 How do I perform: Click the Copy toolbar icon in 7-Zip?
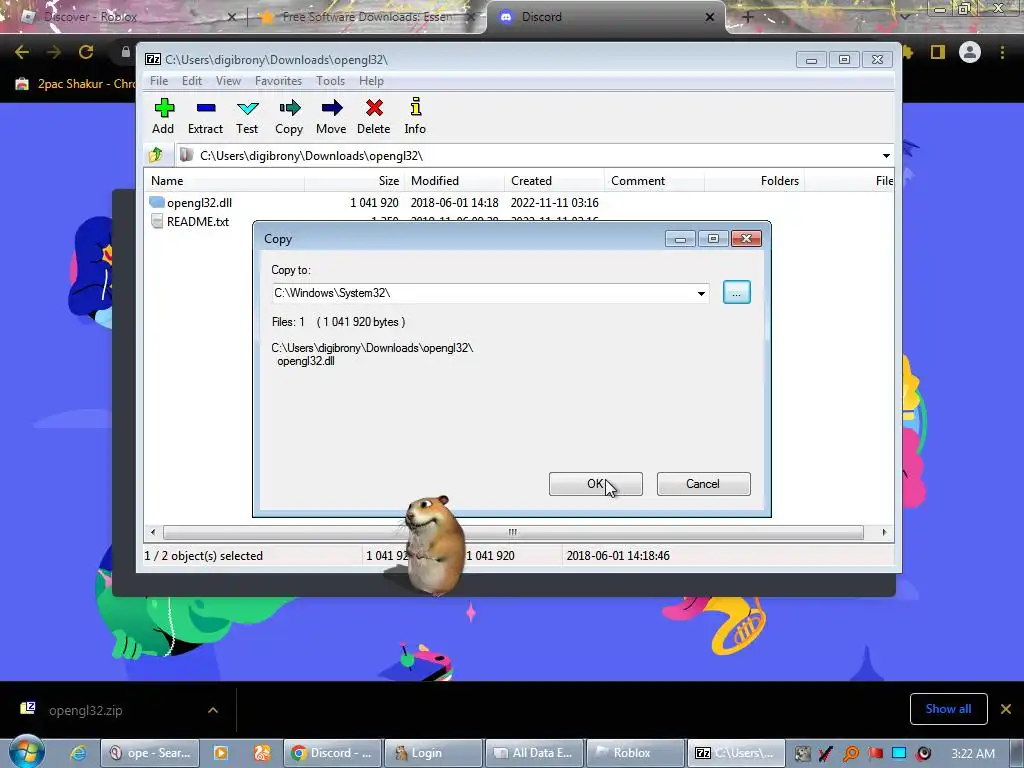289,116
